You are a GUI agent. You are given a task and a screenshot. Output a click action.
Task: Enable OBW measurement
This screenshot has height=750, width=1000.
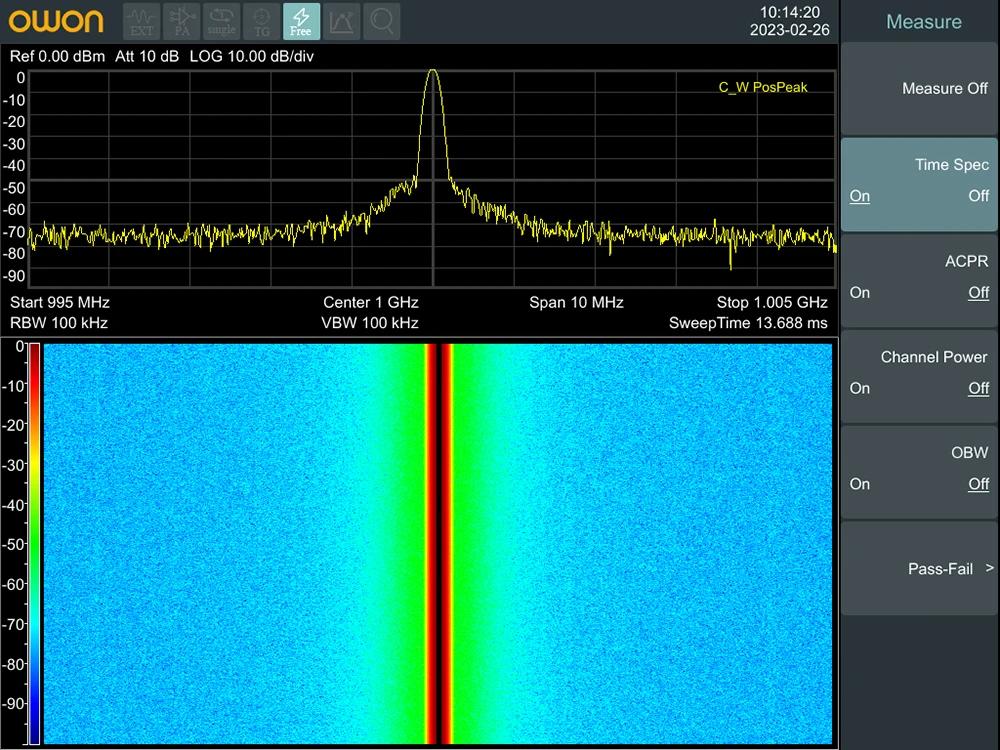[x=860, y=484]
